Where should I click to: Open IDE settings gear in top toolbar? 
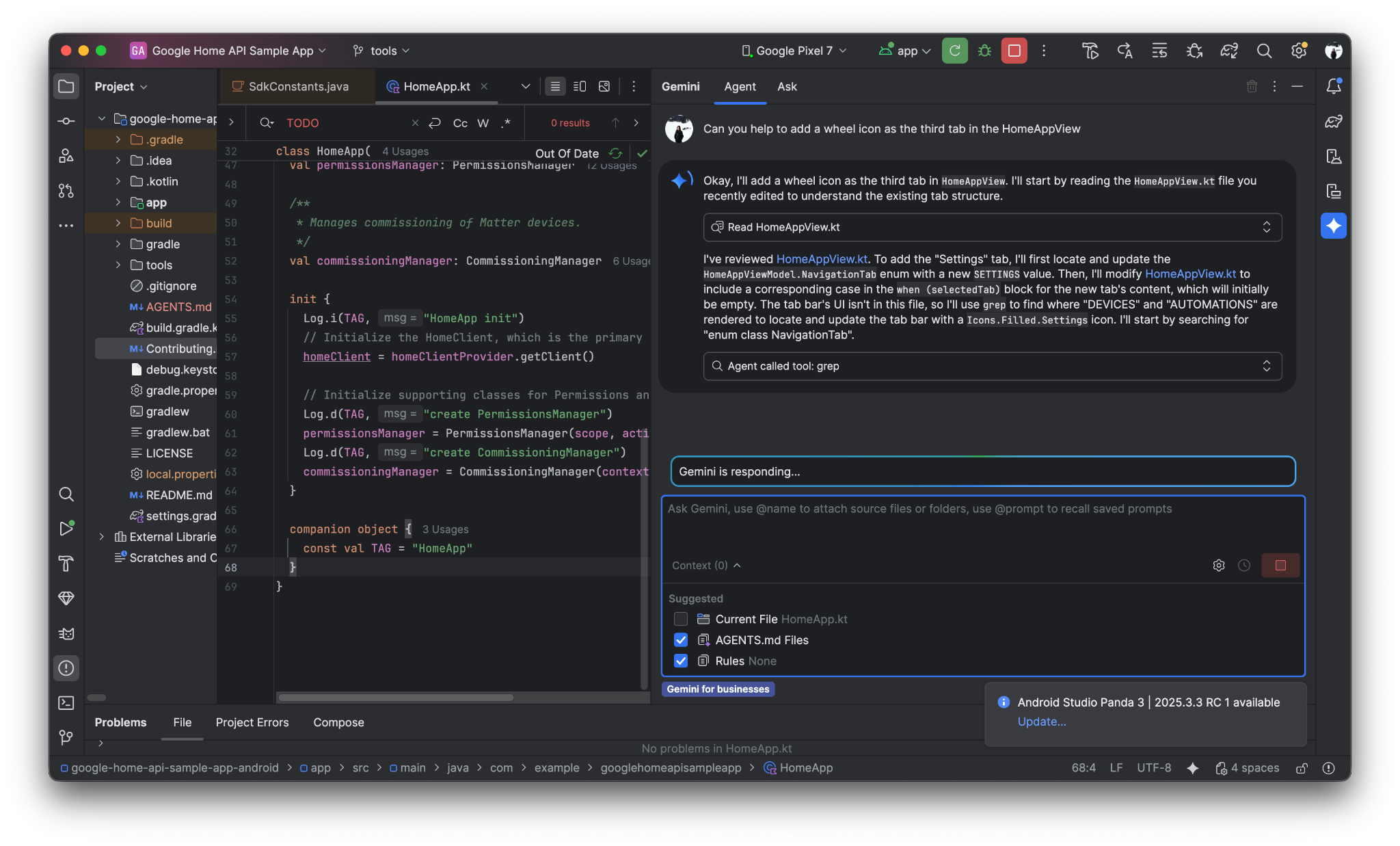1299,51
